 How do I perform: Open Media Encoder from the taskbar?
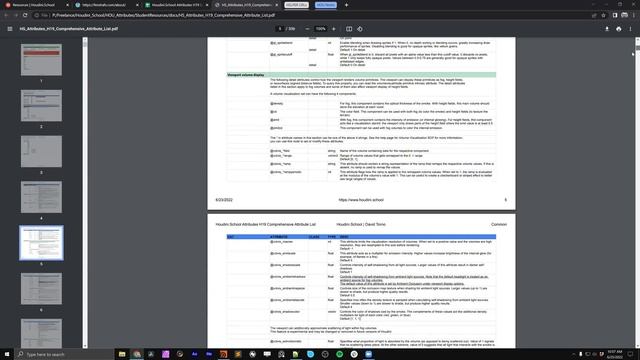209,354
